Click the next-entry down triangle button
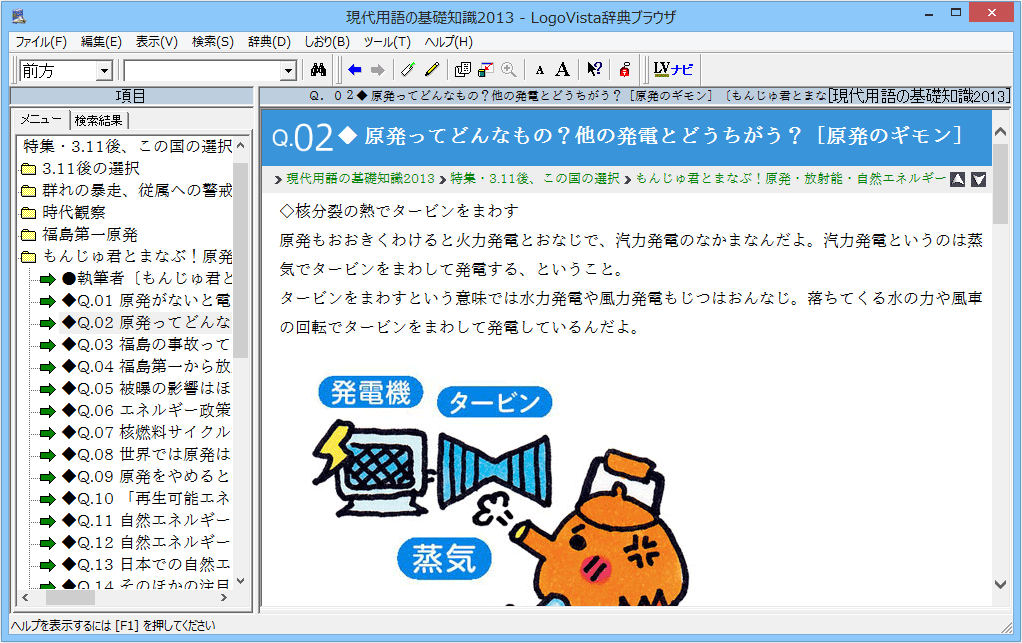Image resolution: width=1022 pixels, height=643 pixels. pos(979,179)
